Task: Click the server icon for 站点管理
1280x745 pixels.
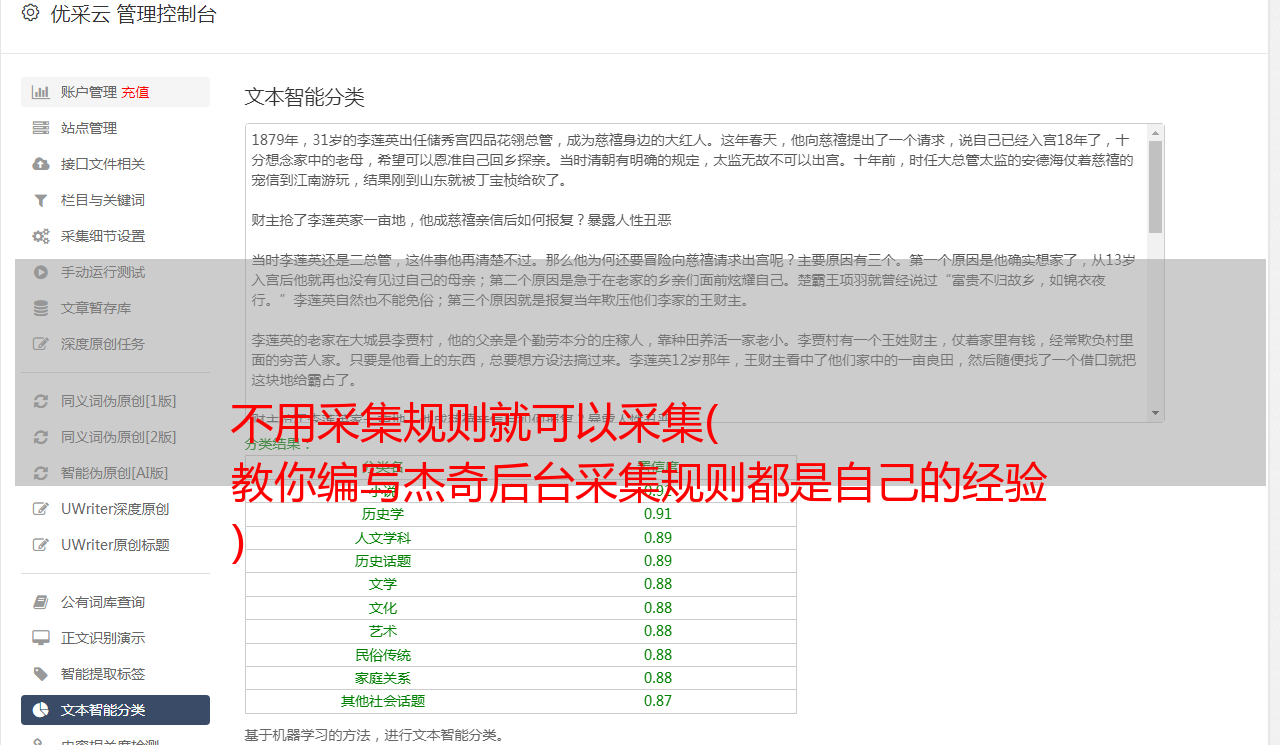Action: click(x=41, y=128)
